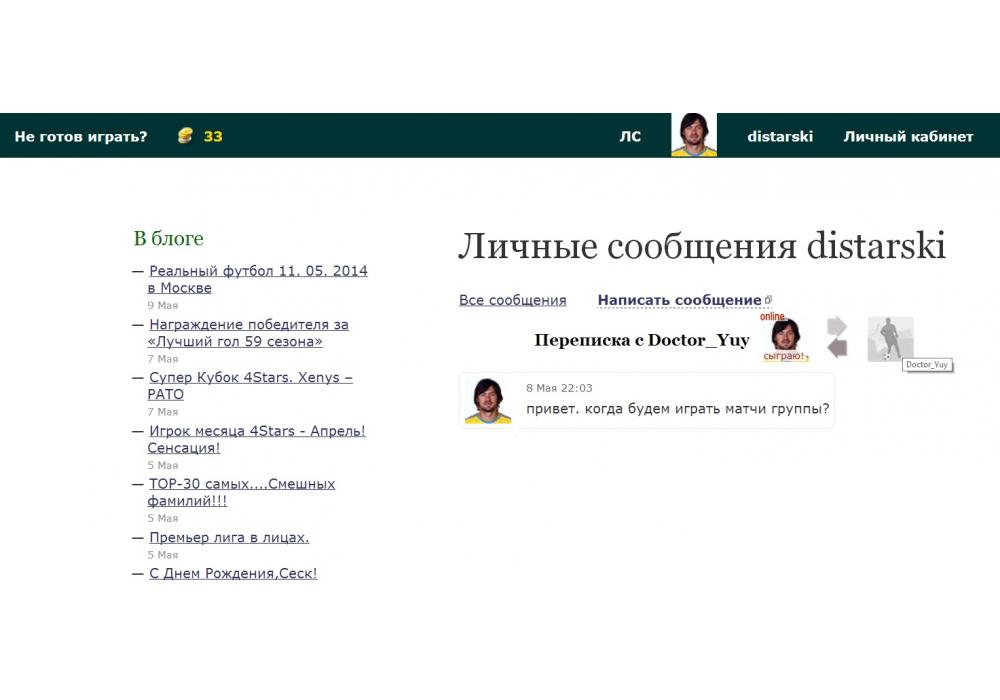The image size is (1000, 700).
Task: Open the user avatar in the top bar
Action: 694,135
